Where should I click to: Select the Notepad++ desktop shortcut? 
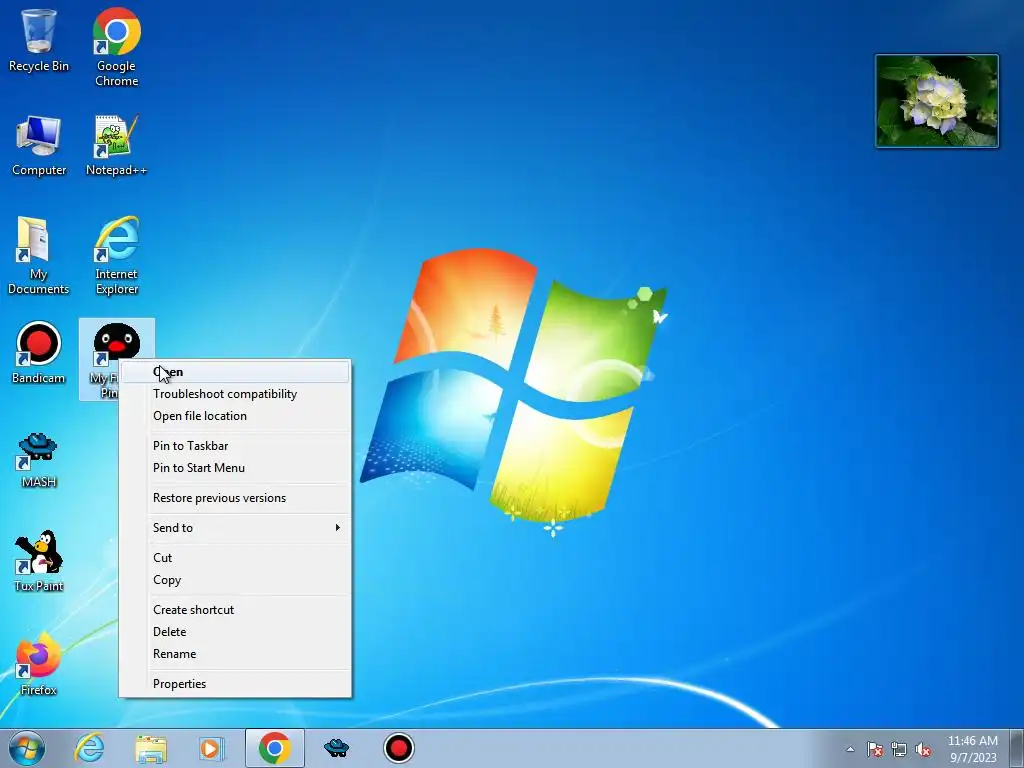click(116, 146)
